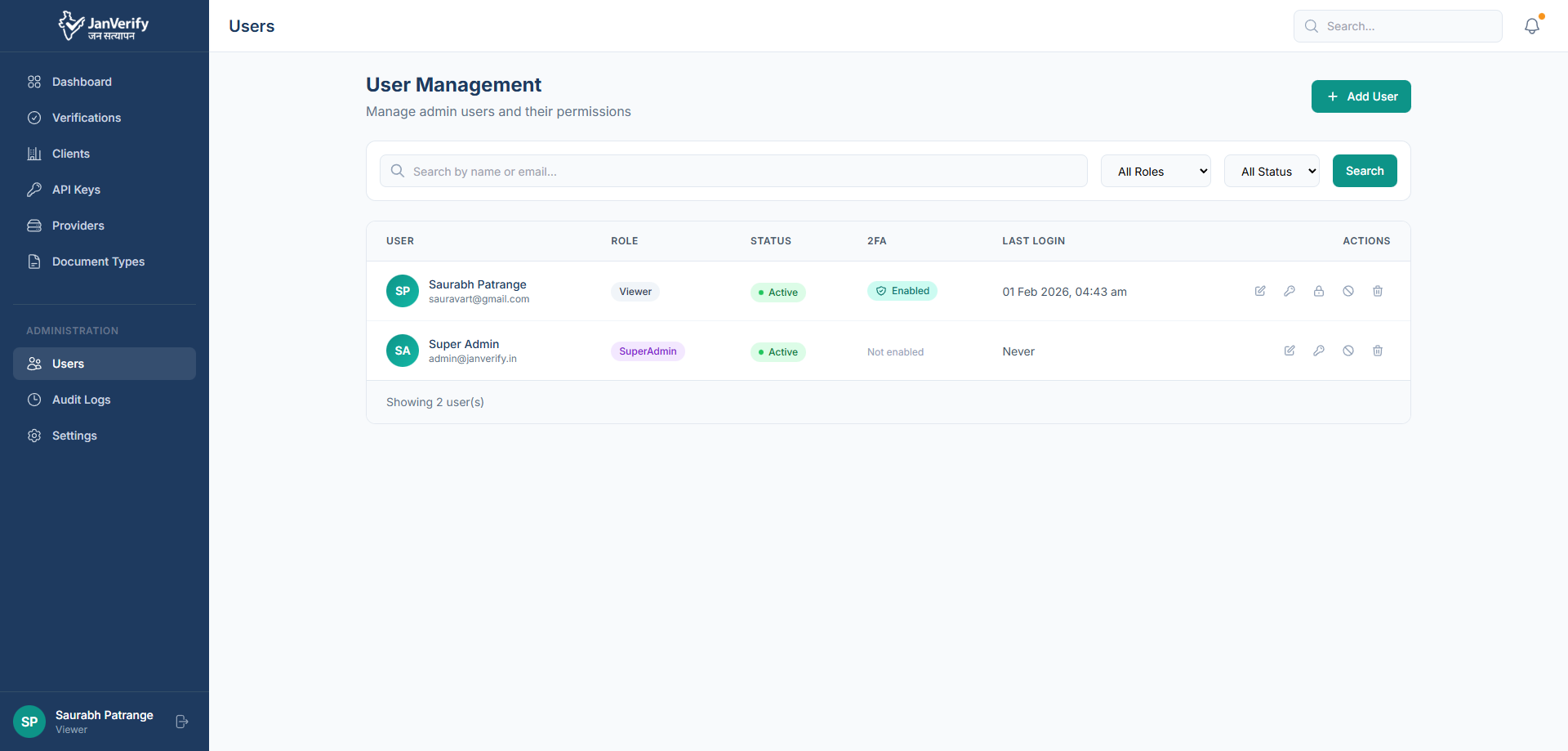The width and height of the screenshot is (1568, 751).
Task: Click the padlock icon for Saurabh Patrange
Action: 1319,291
